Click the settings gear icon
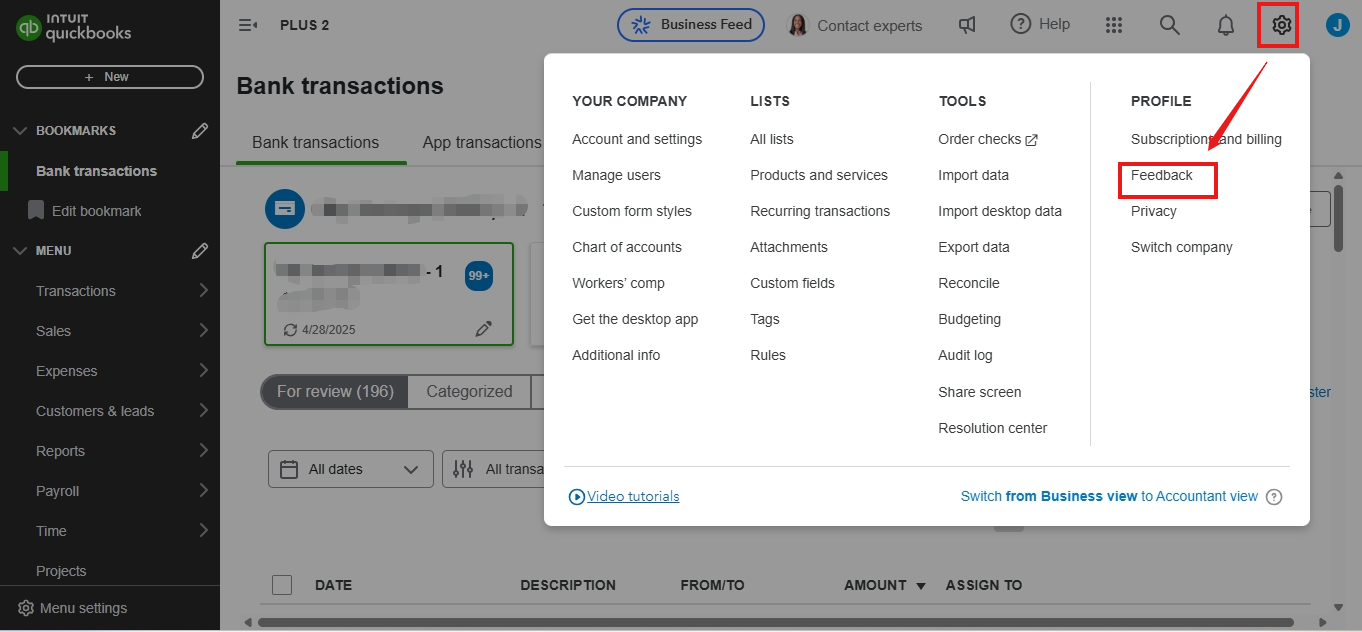This screenshot has height=632, width=1362. point(1282,25)
